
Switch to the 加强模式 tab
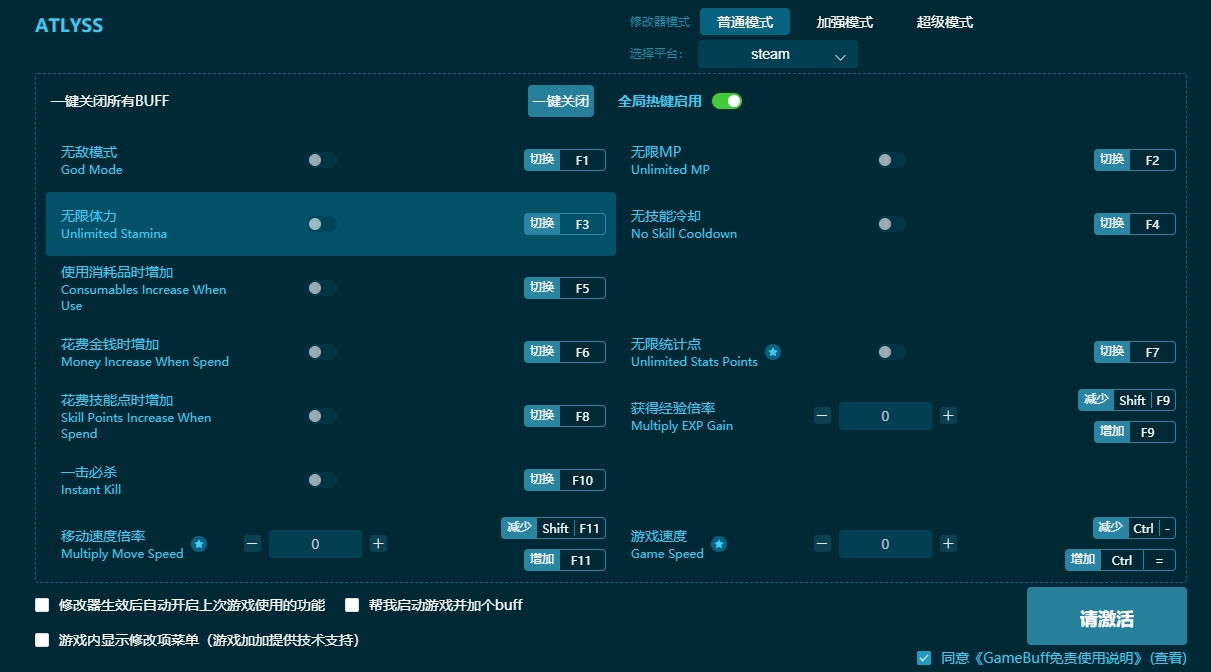(x=844, y=21)
